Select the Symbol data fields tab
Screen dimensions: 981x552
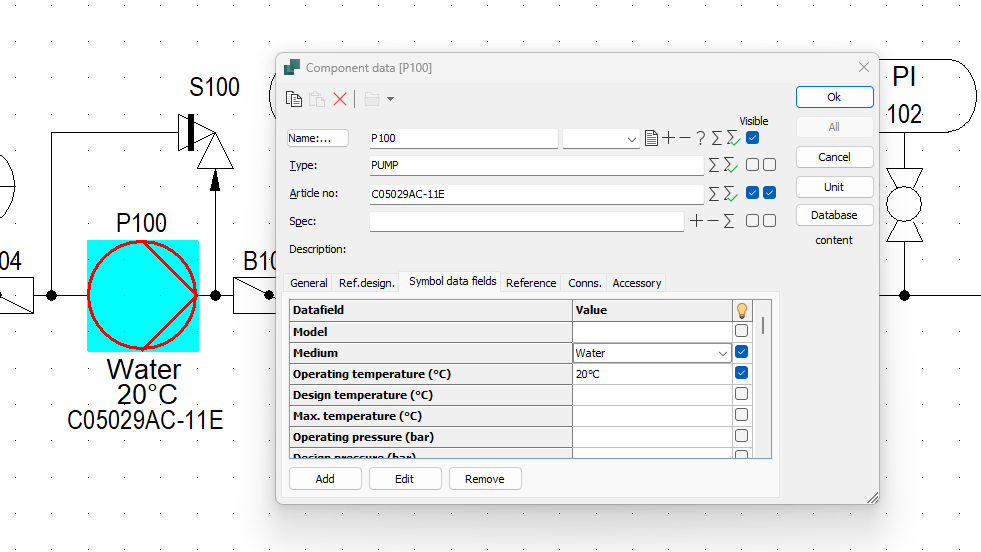[452, 282]
